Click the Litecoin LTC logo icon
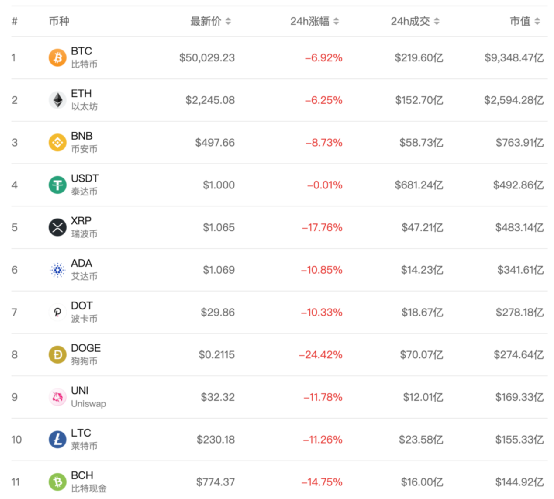The image size is (554, 499). [58, 439]
